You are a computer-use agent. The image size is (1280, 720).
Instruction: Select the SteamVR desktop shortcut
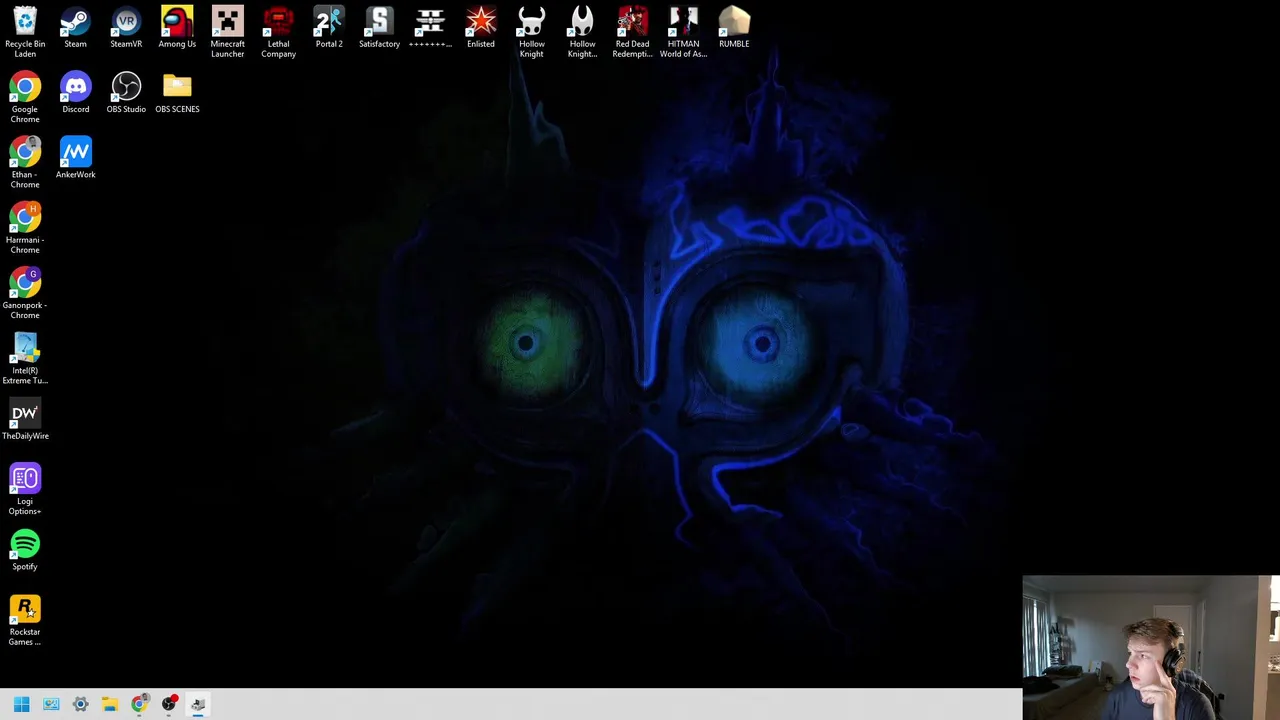126,28
